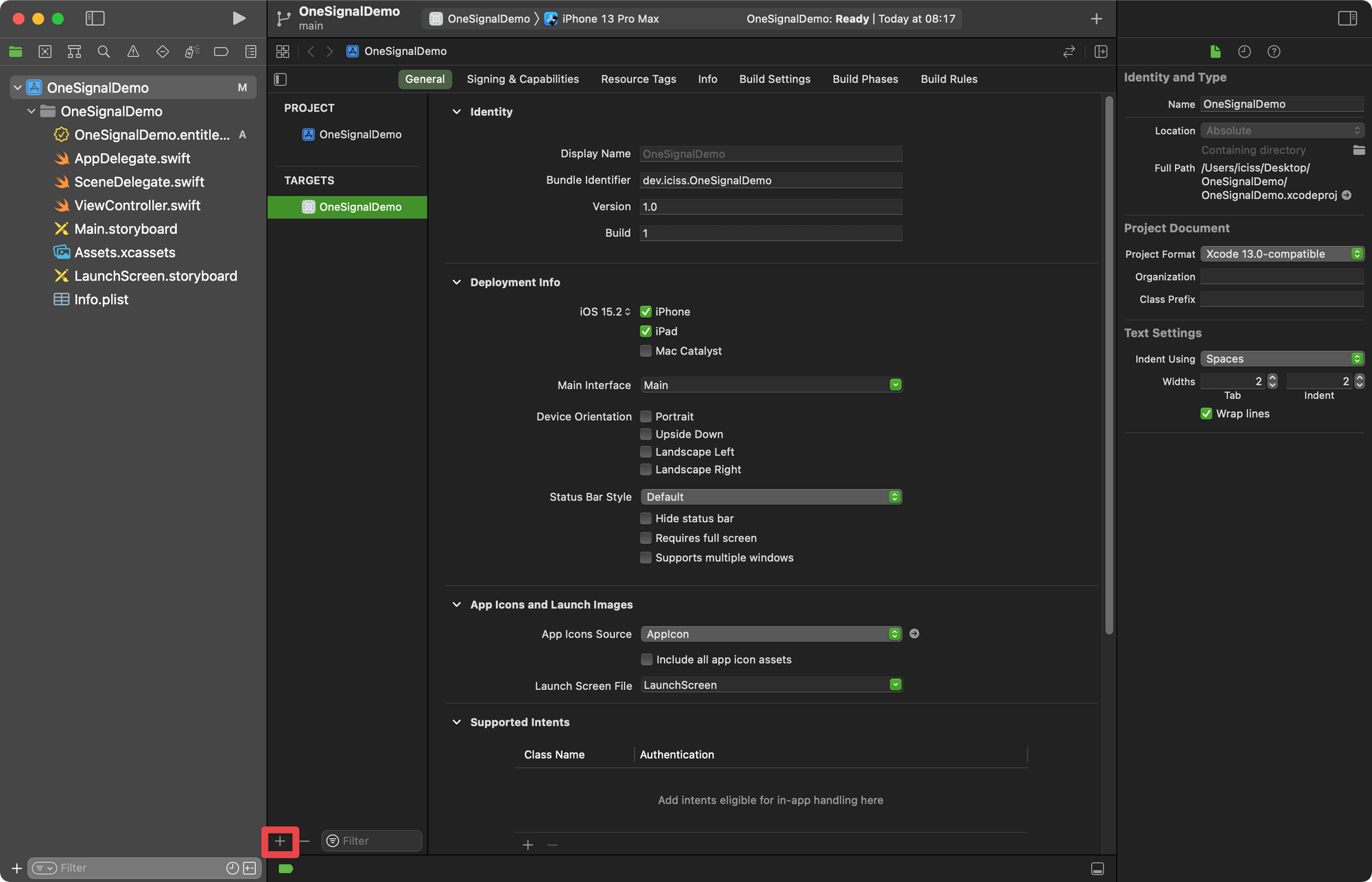1372x882 pixels.
Task: Enable Landscape Right orientation
Action: 646,470
